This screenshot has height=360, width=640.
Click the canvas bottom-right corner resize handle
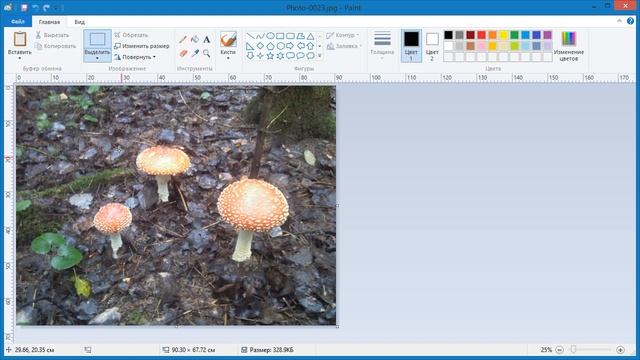[337, 327]
